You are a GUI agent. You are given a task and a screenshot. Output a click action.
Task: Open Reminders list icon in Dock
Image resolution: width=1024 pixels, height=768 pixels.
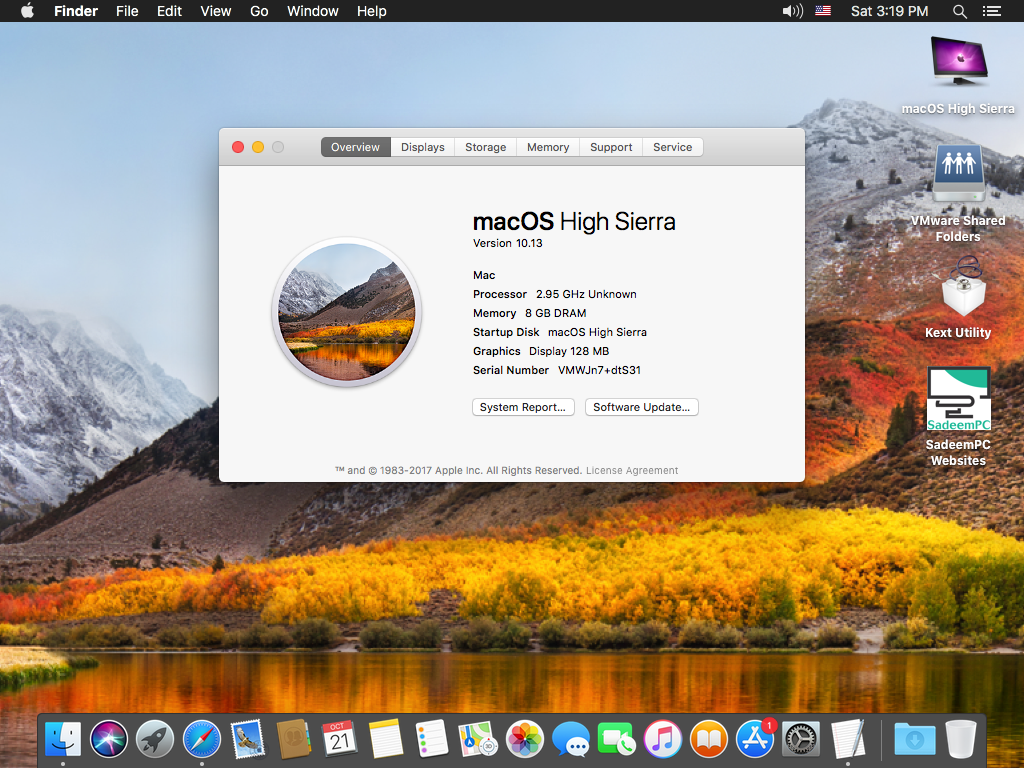coord(432,739)
